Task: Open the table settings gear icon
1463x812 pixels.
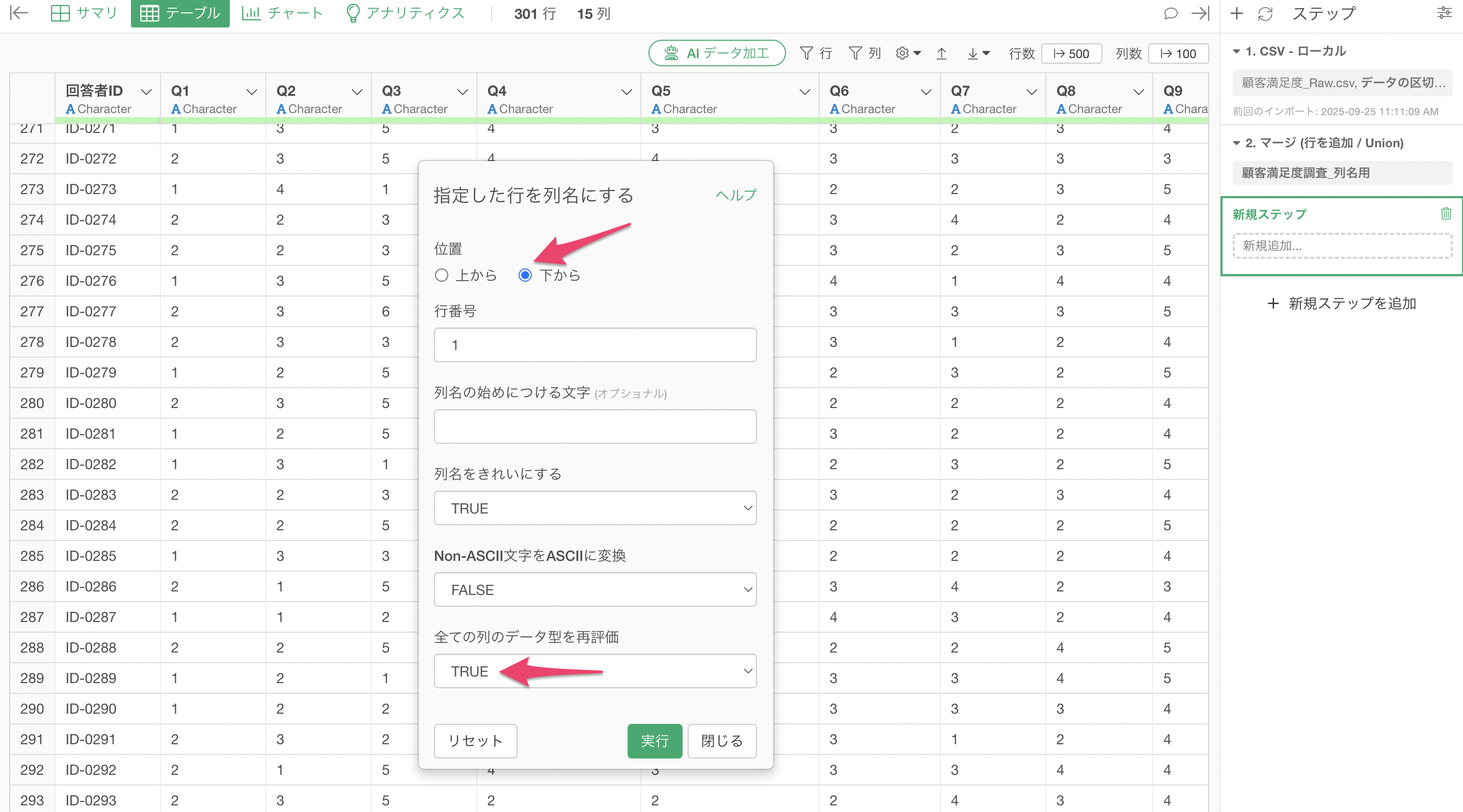Action: tap(903, 53)
